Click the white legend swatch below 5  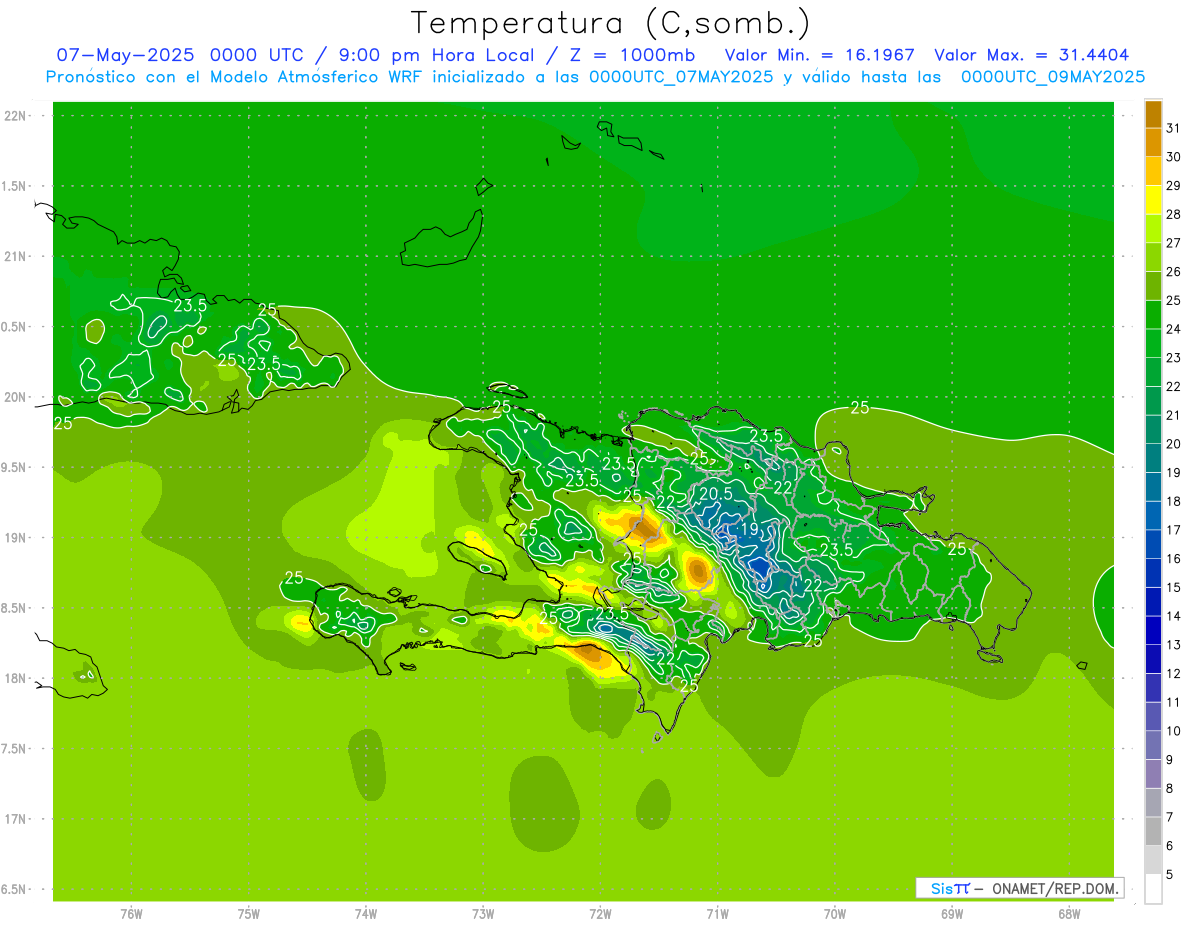coord(1153,888)
